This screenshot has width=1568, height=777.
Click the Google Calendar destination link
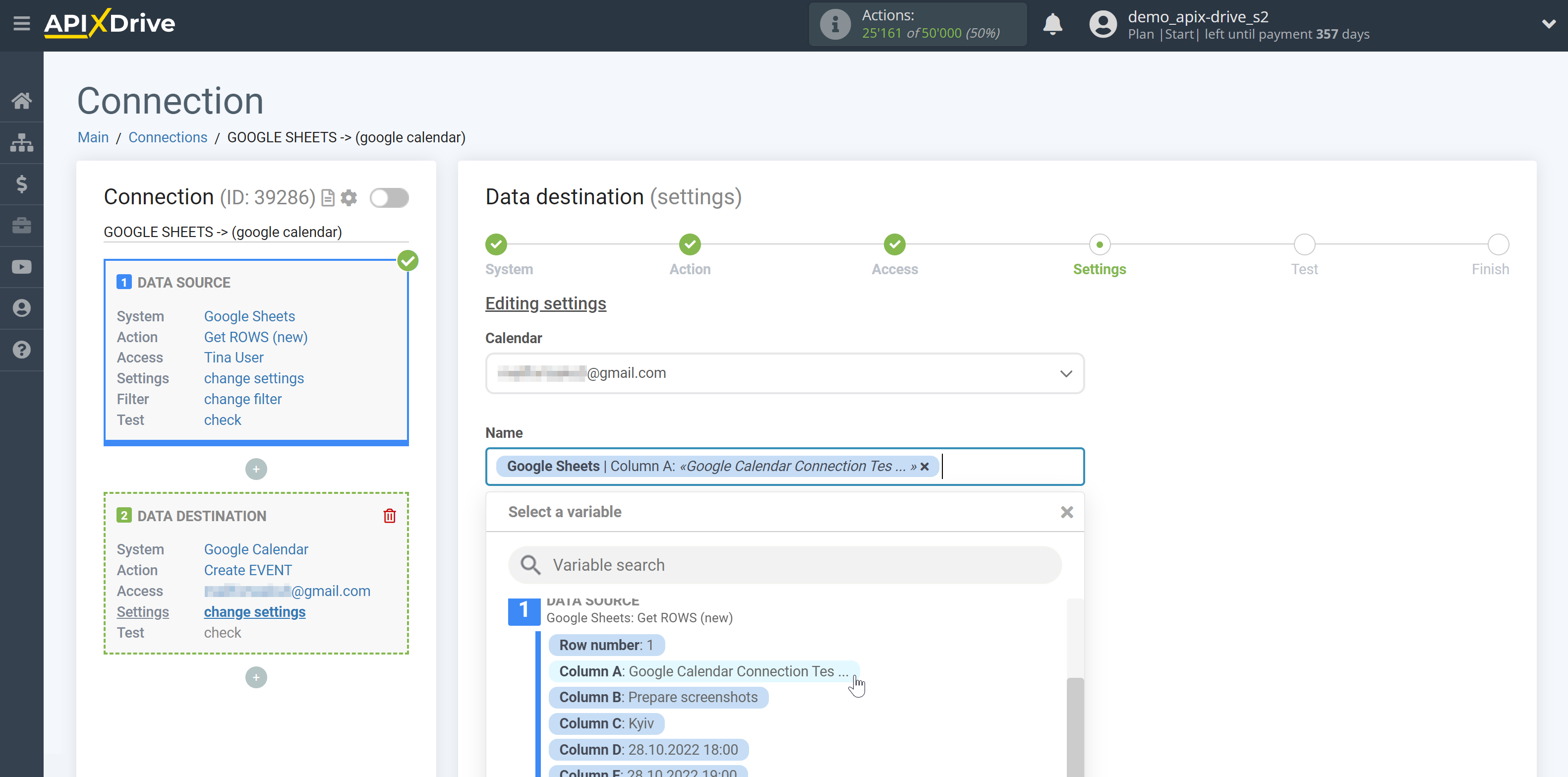[x=256, y=549]
